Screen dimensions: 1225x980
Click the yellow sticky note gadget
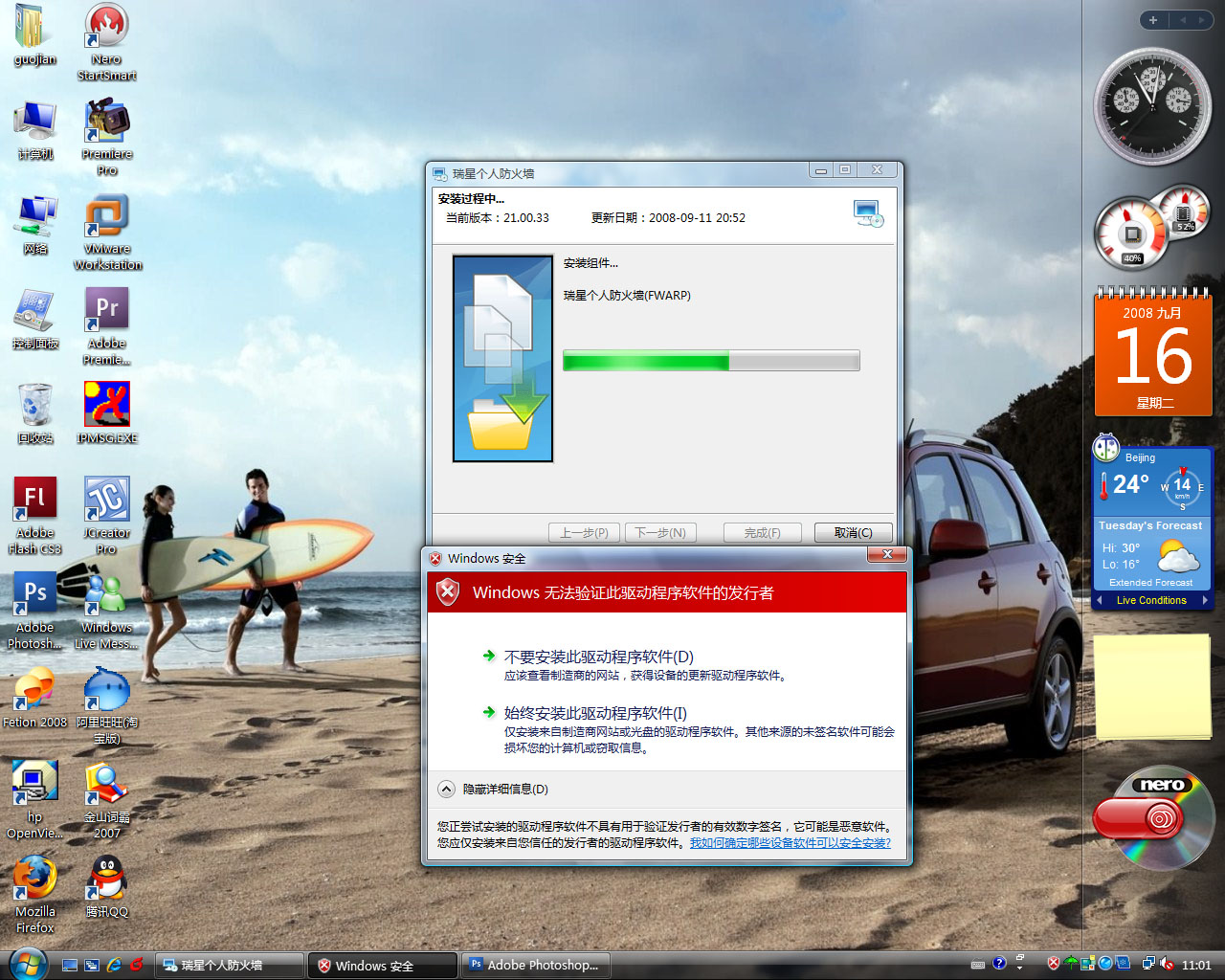coord(1153,687)
